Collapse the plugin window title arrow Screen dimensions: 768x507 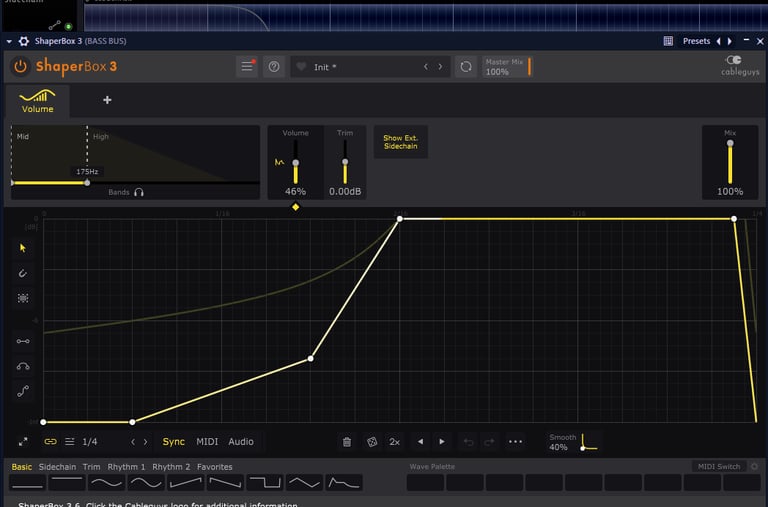click(9, 42)
